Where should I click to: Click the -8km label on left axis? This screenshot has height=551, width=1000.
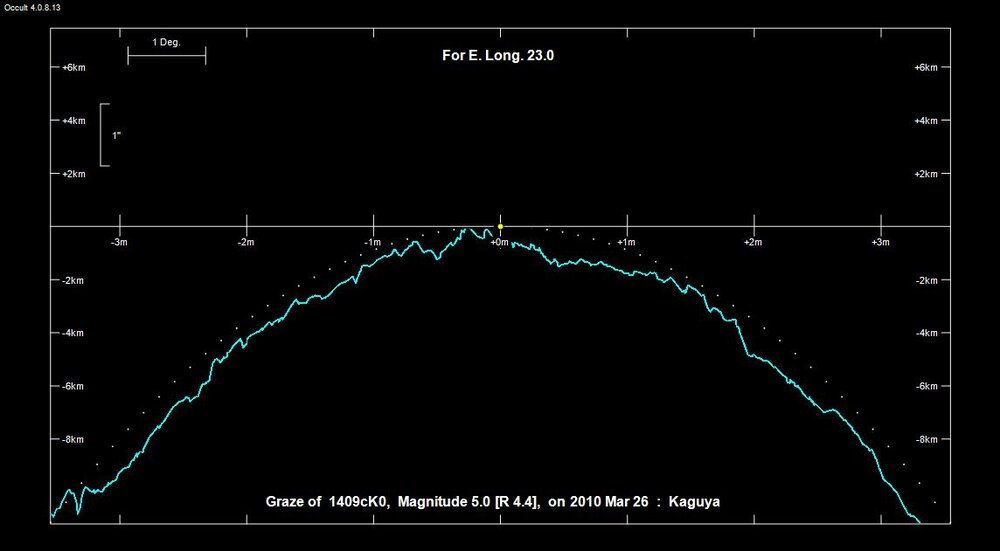pos(73,439)
